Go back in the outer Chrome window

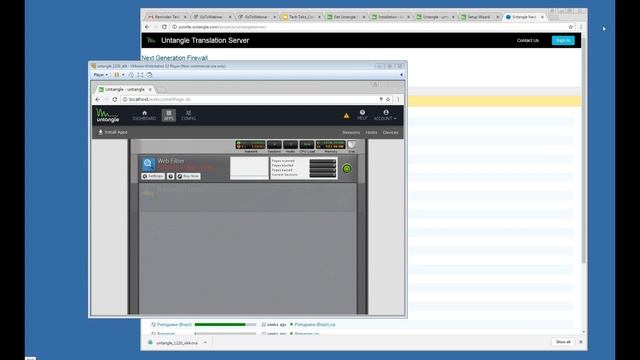click(147, 27)
